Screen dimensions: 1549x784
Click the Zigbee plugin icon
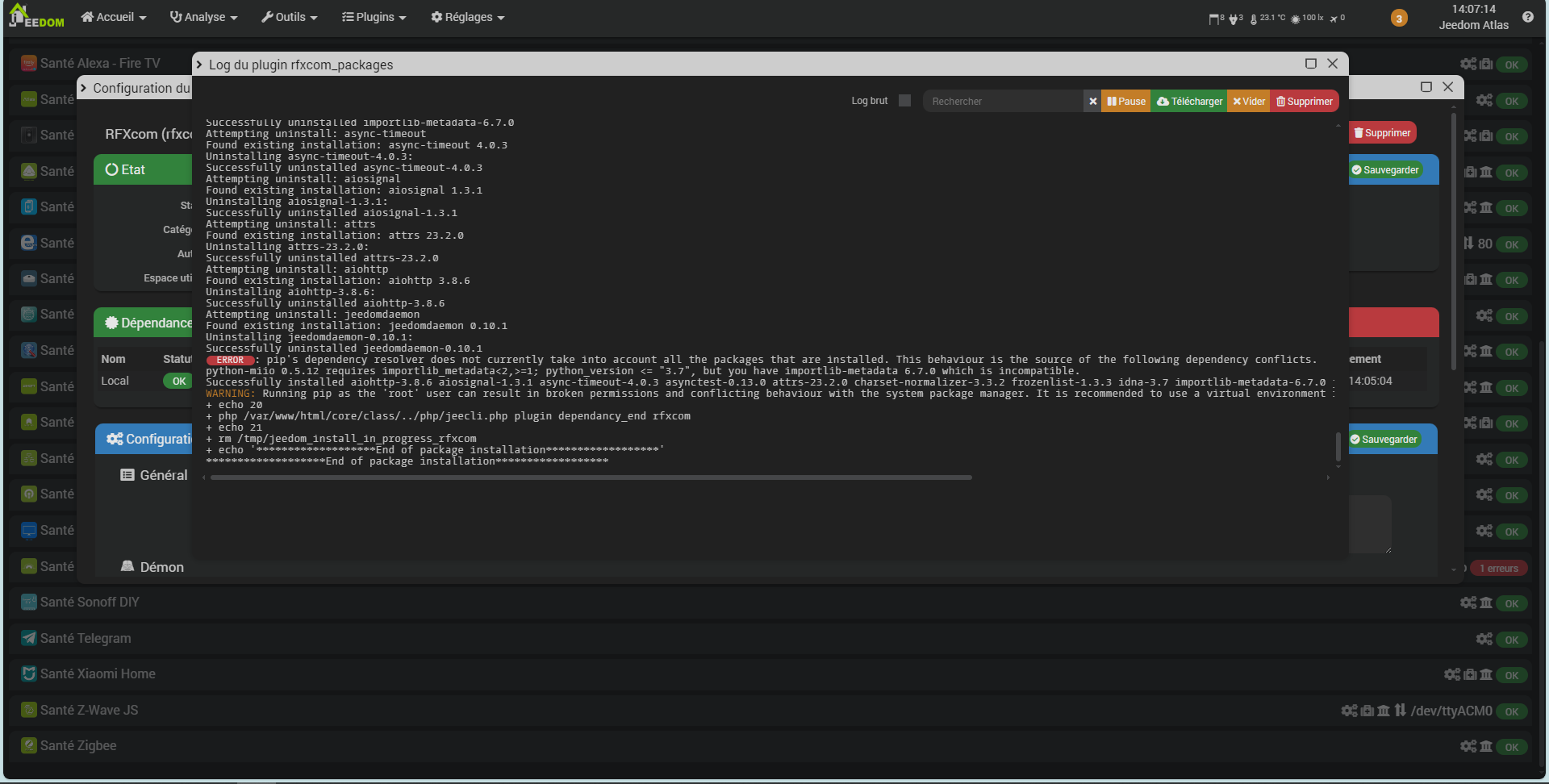[29, 745]
